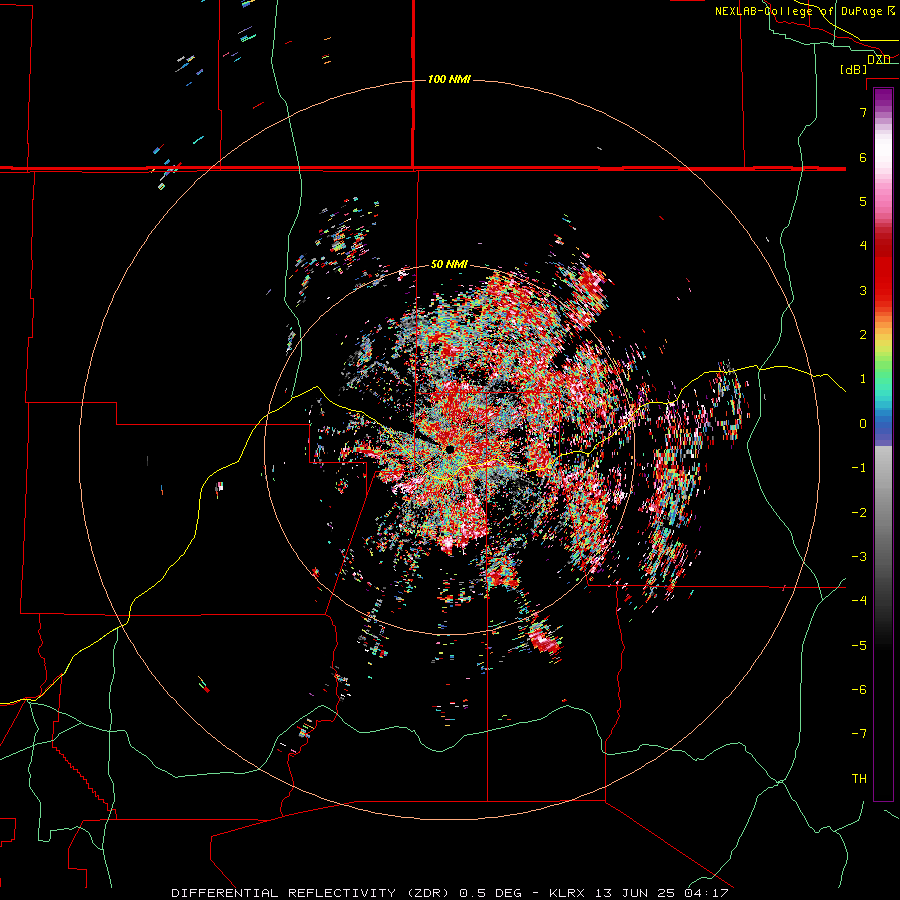This screenshot has height=900, width=900.
Task: Click the black radar site dot at center
Action: (450, 449)
